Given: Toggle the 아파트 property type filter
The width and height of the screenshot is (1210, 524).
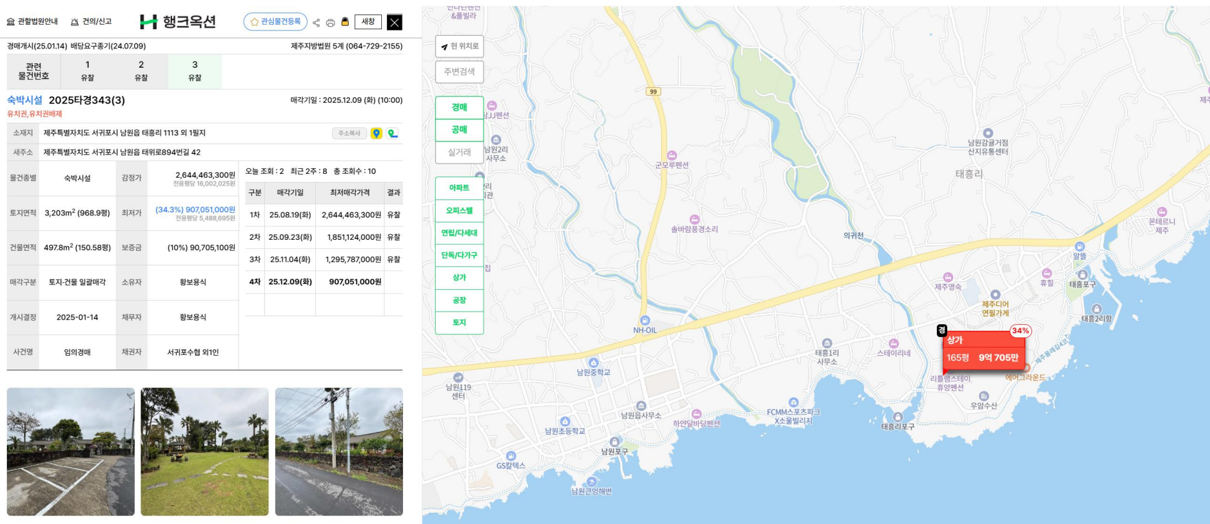Looking at the screenshot, I should (459, 188).
